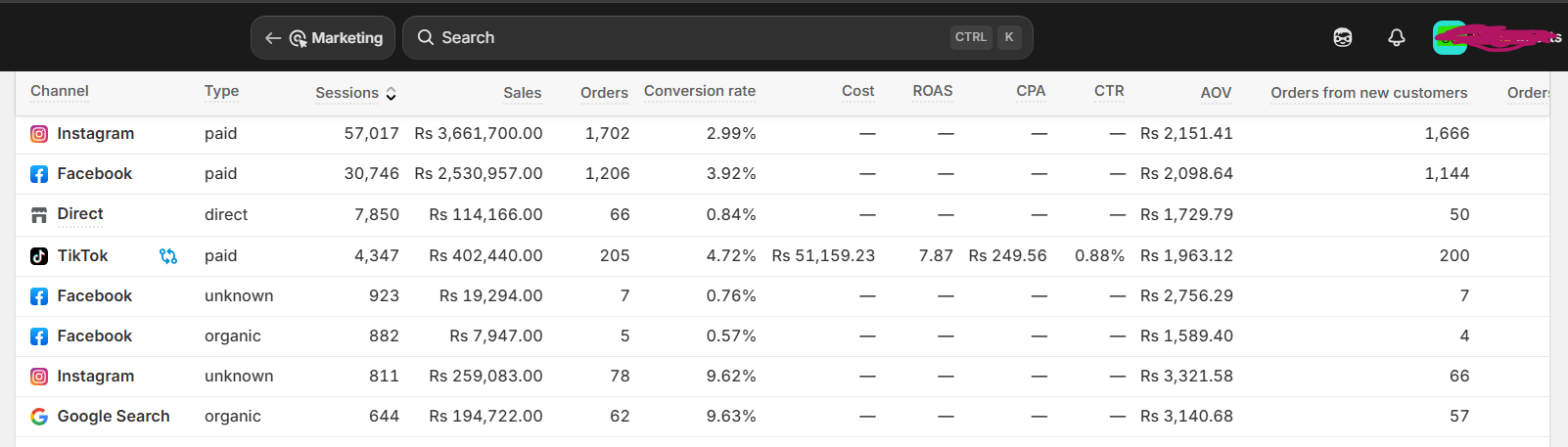Click Facebook icon in the unknown row
This screenshot has width=1568, height=447.
(x=39, y=296)
